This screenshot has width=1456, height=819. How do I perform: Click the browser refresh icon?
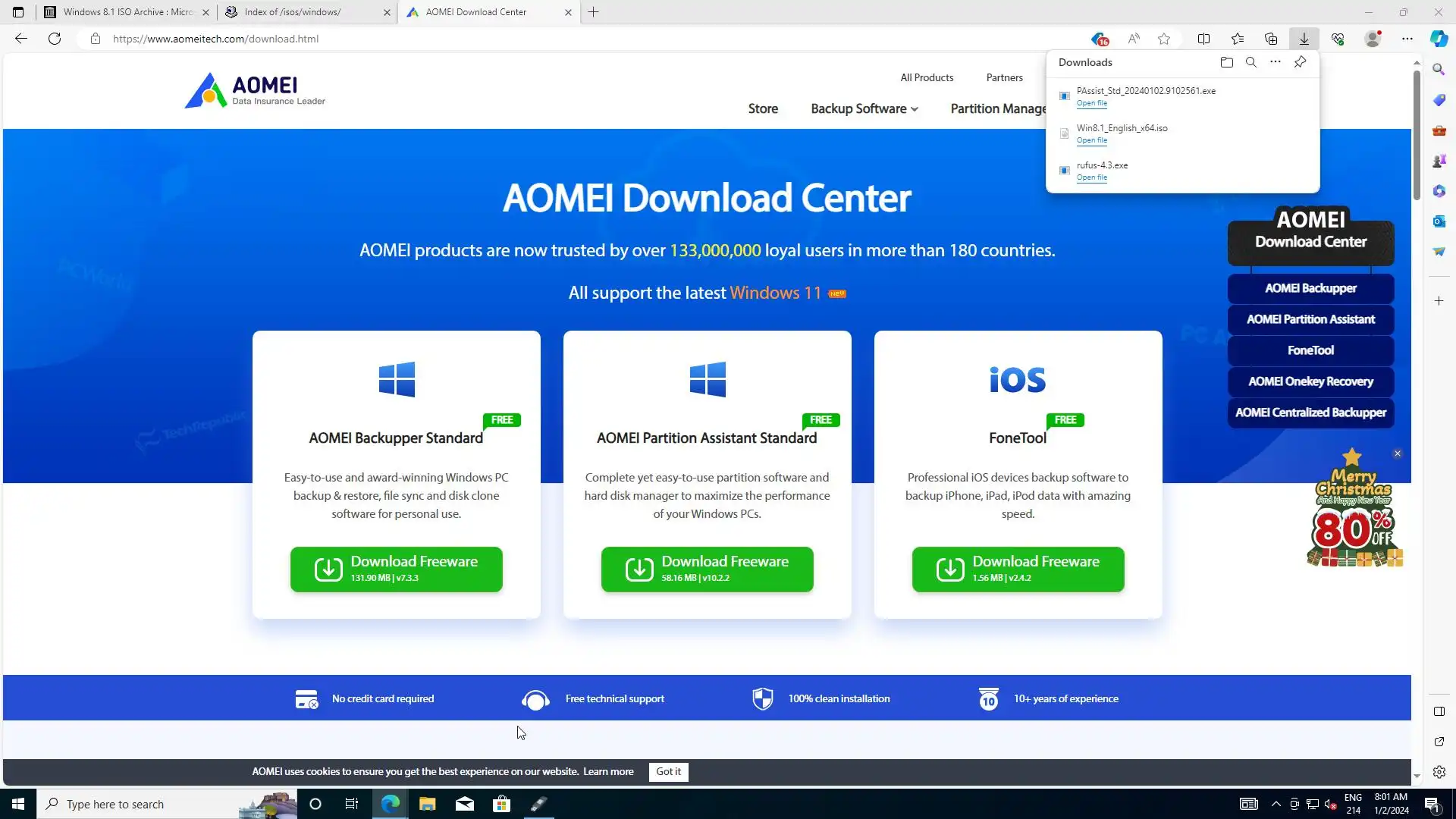(x=55, y=39)
